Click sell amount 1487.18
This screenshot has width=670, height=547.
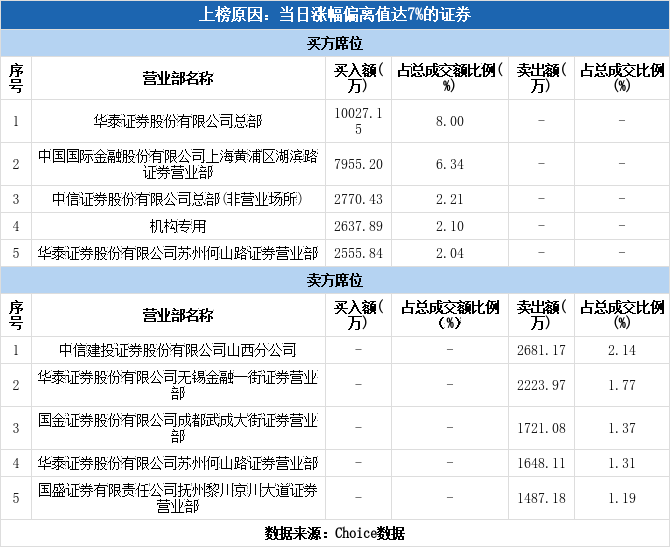point(541,498)
